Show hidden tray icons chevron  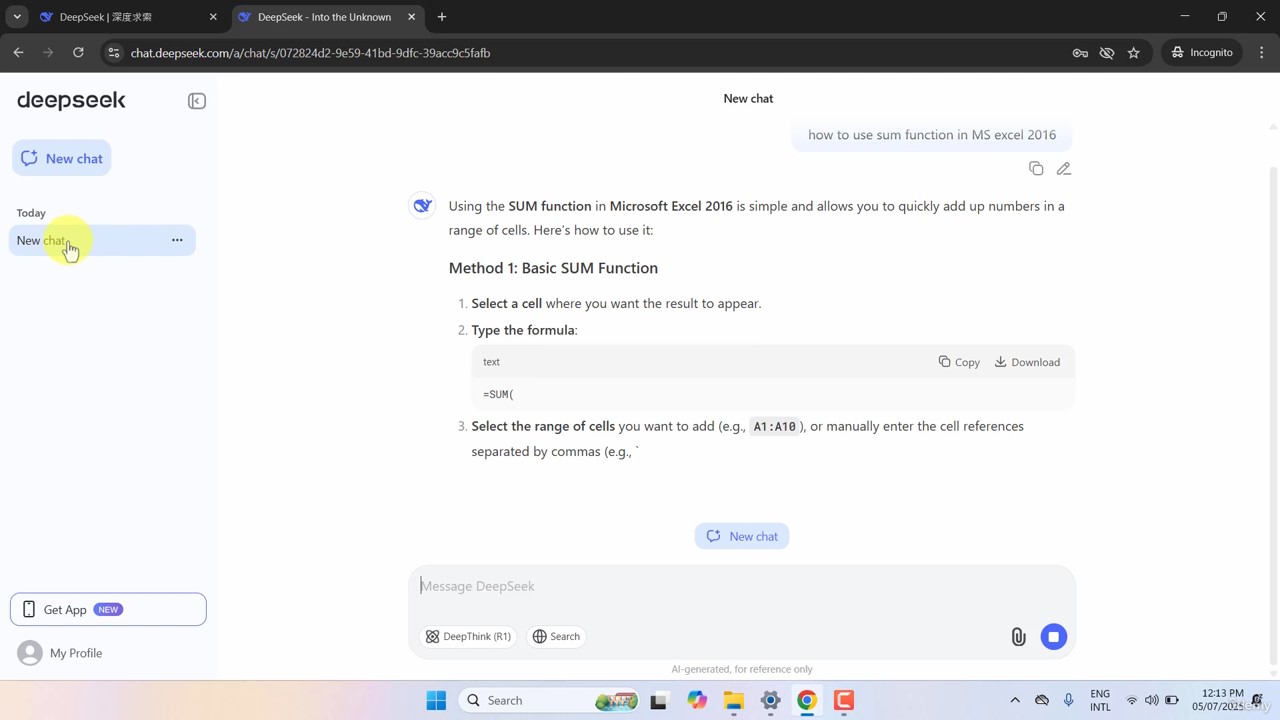[x=1015, y=700]
